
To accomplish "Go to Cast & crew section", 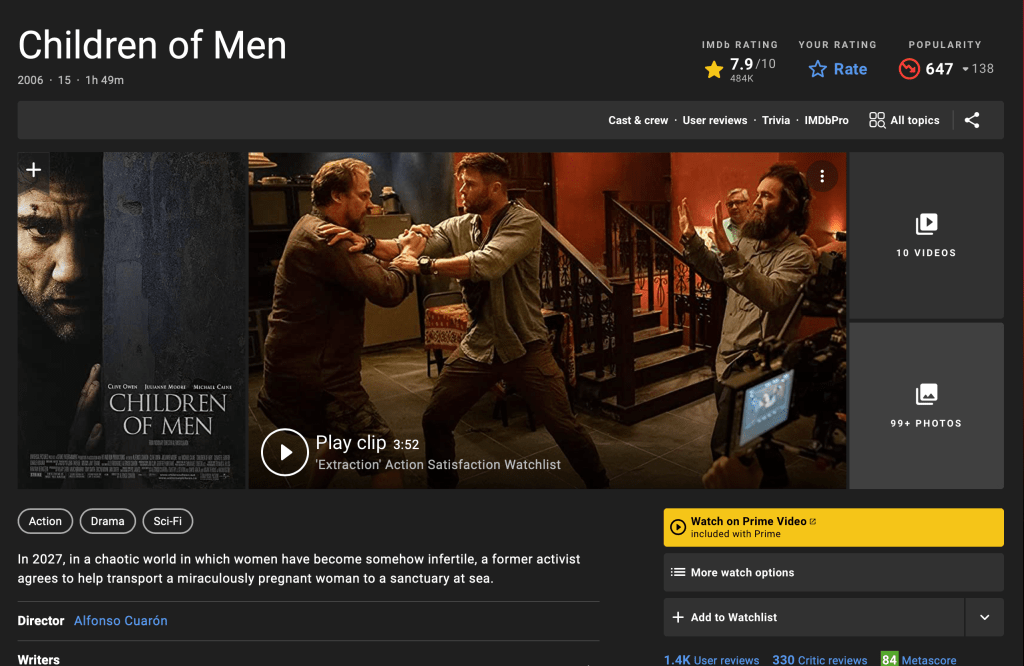I will click(638, 120).
